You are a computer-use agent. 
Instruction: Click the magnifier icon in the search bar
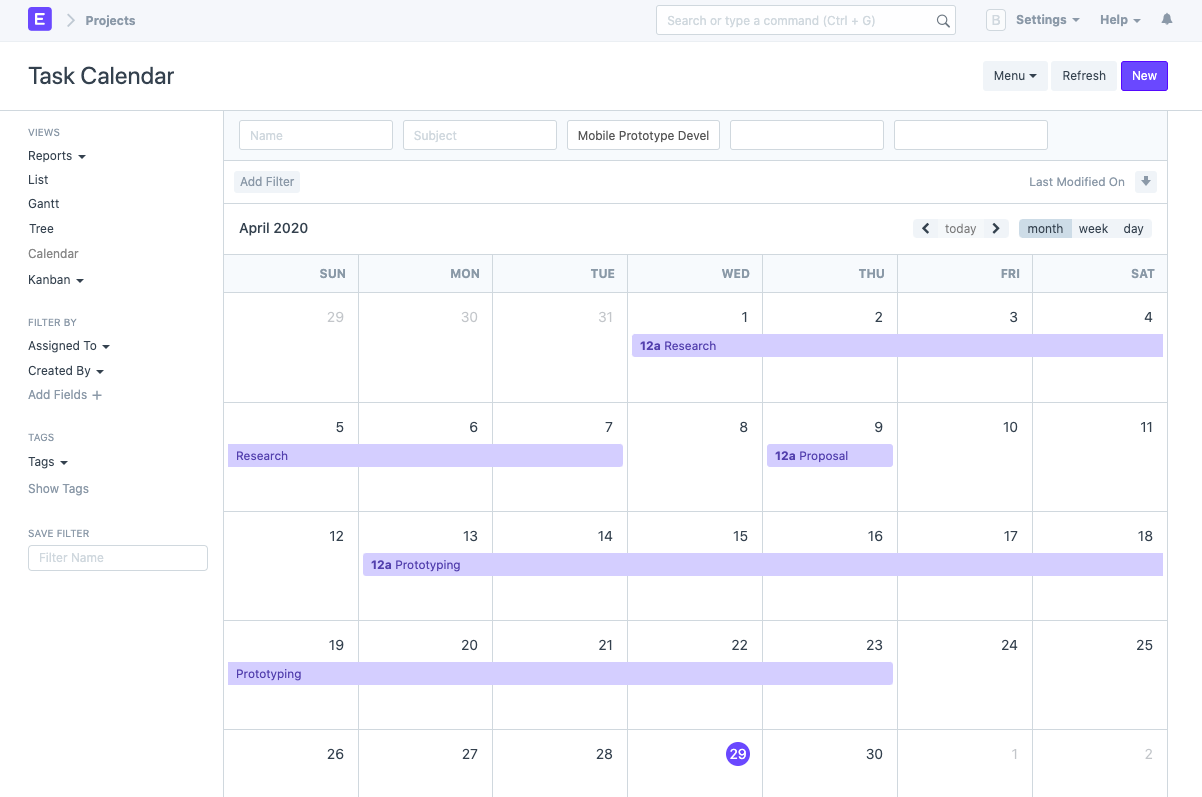click(x=942, y=20)
